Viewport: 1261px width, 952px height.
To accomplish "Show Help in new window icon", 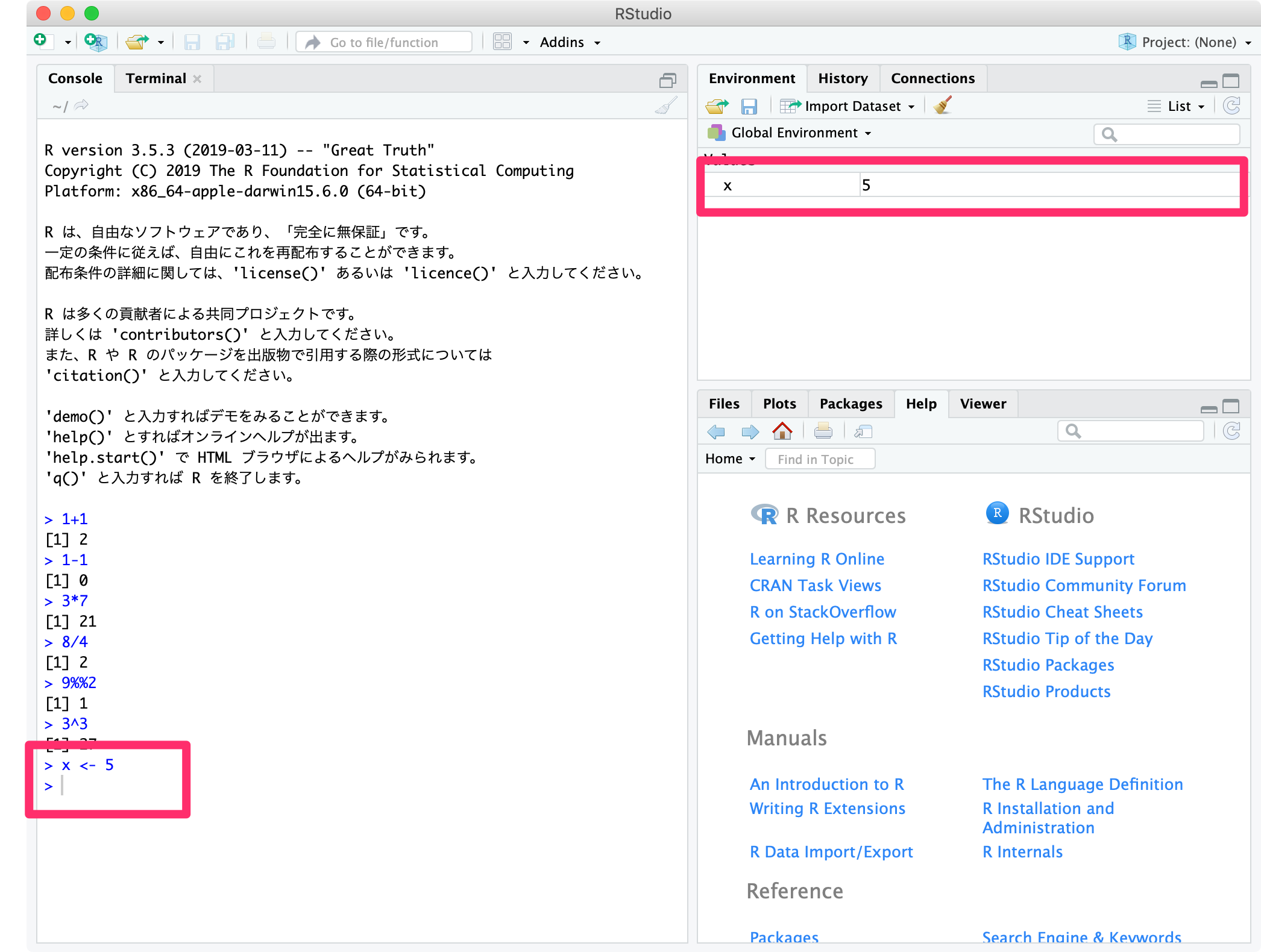I will (x=863, y=431).
